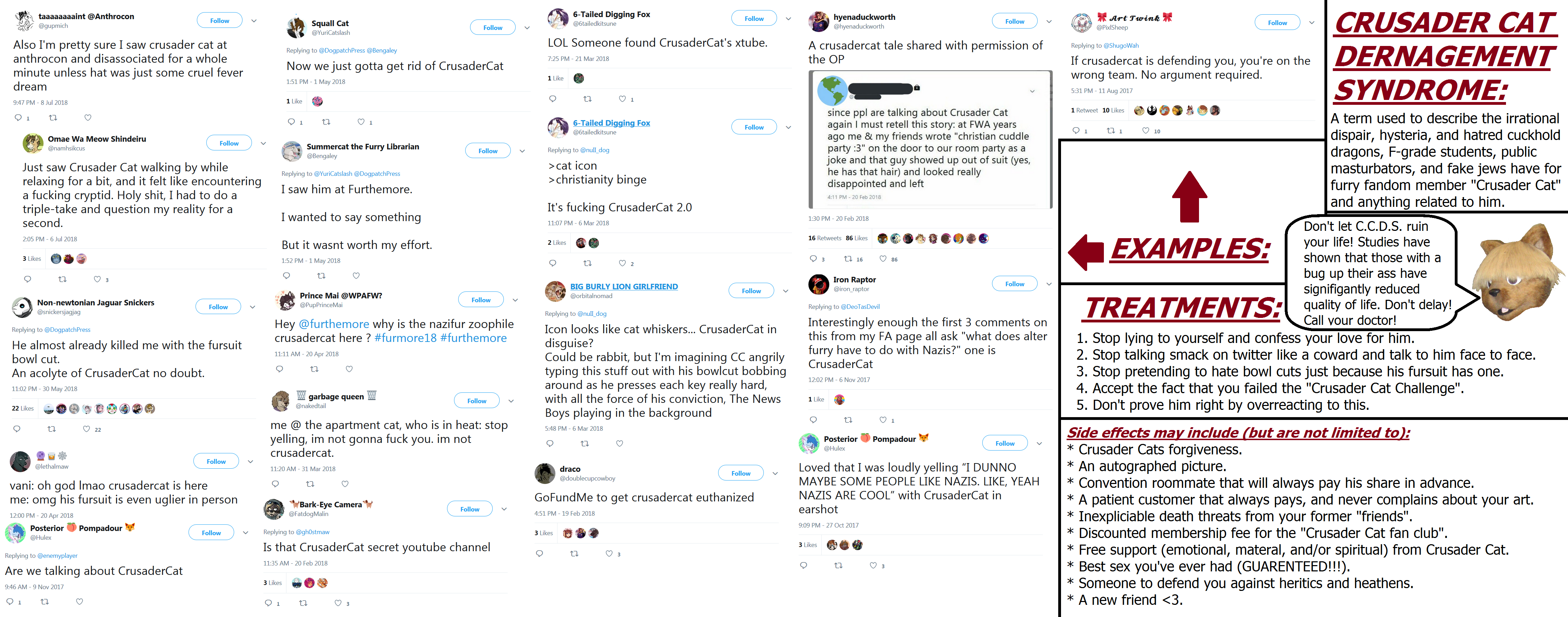
Task: Follow the garbage queen account
Action: (x=477, y=400)
